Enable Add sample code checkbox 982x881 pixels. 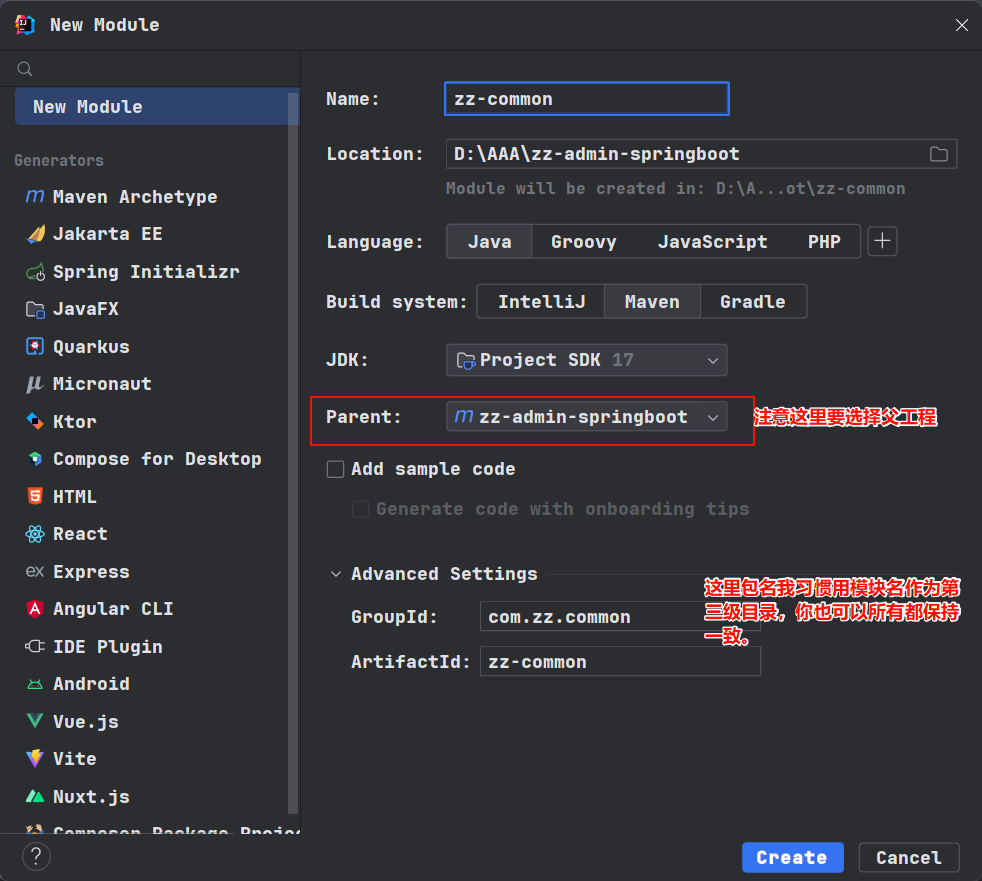(336, 469)
